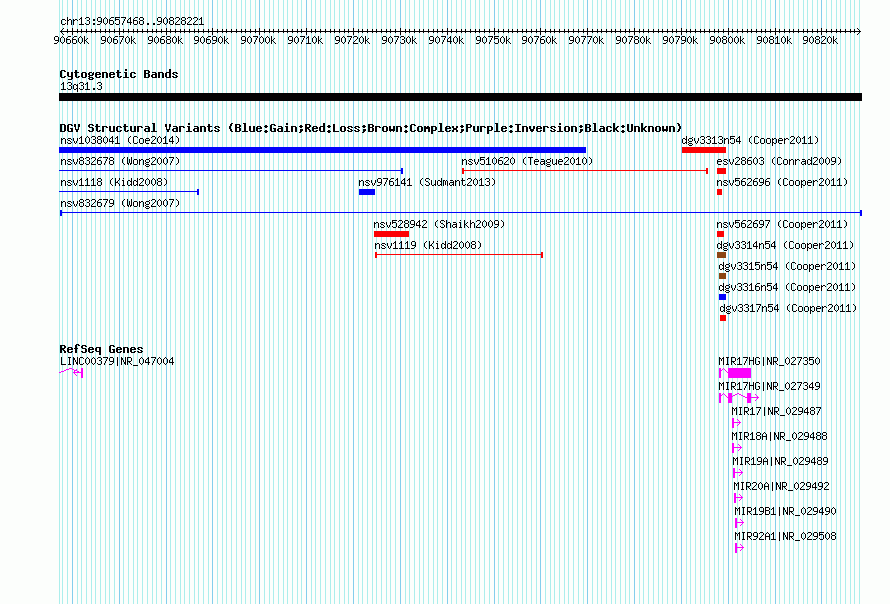Open the dgv3317n54 (Cooper2011) label
Viewport: 890px width, 604px height.
[788, 308]
